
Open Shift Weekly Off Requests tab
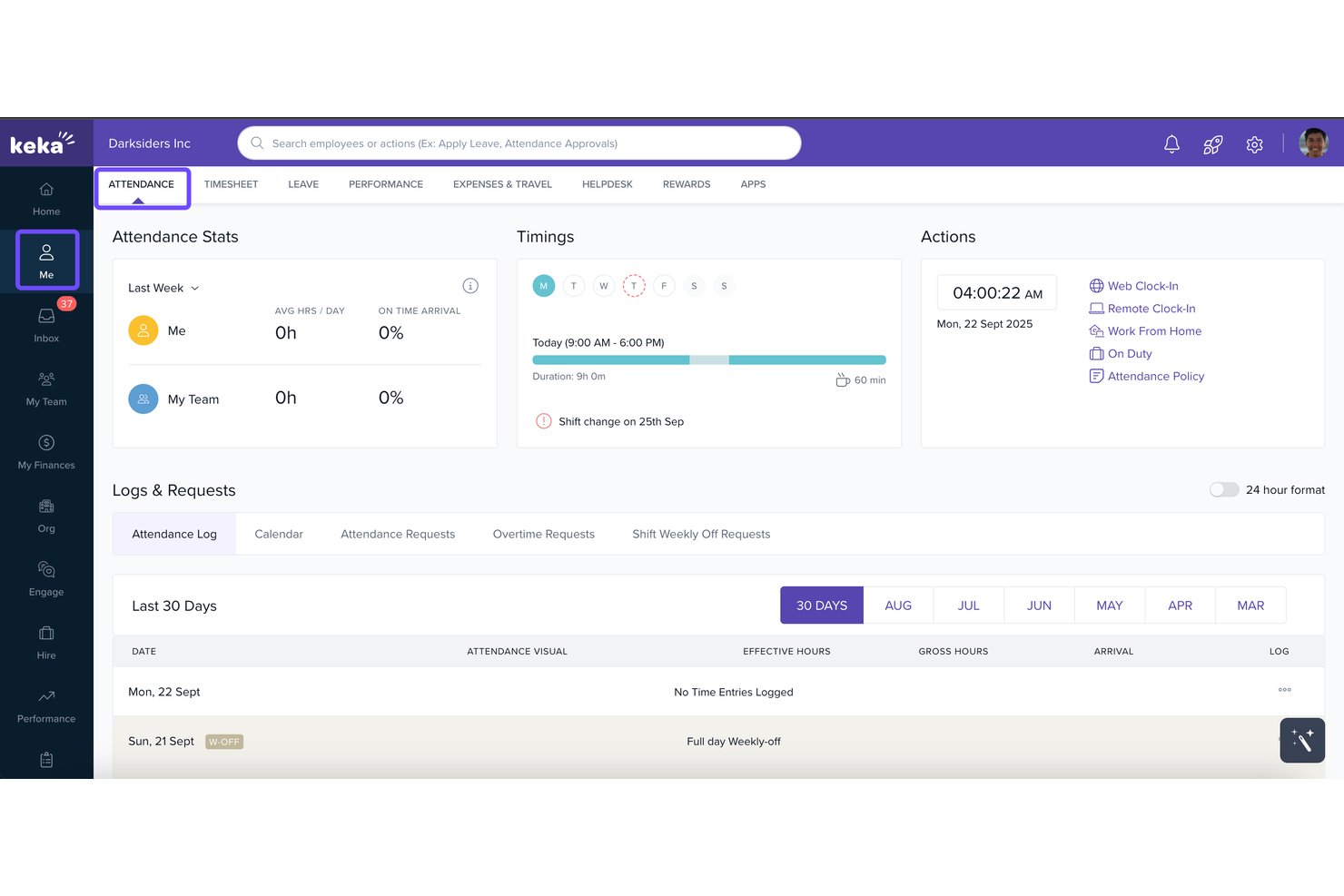pos(701,534)
